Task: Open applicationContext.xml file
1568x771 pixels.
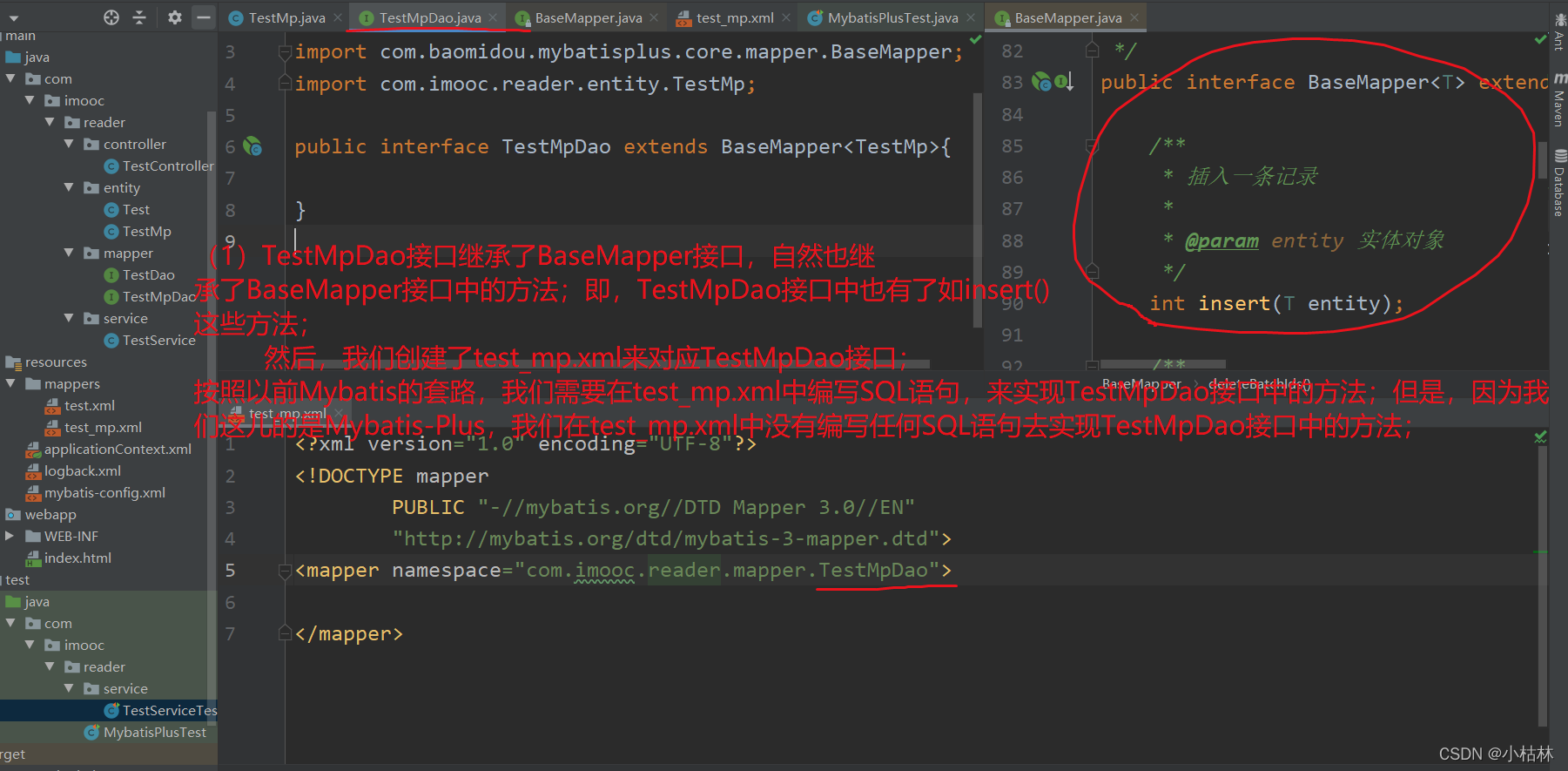Action: coord(109,450)
